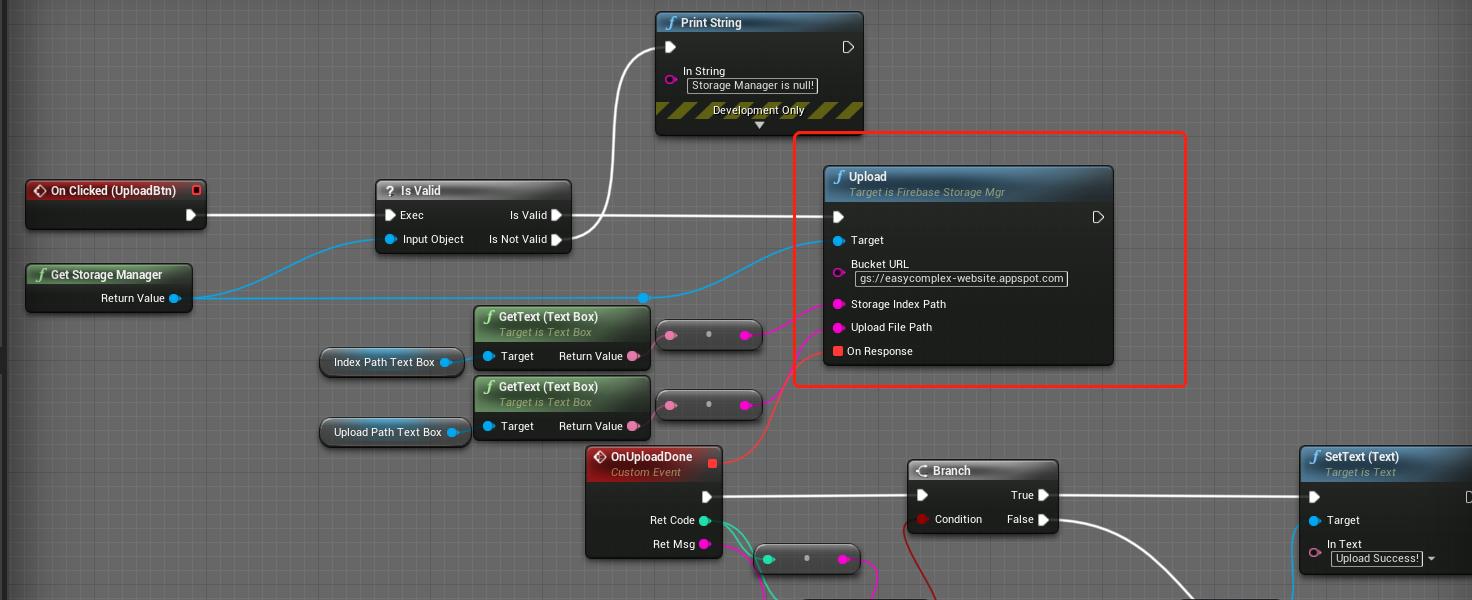Click the Is Valid output exec pin
The height and width of the screenshot is (600, 1472).
pyautogui.click(x=557, y=215)
